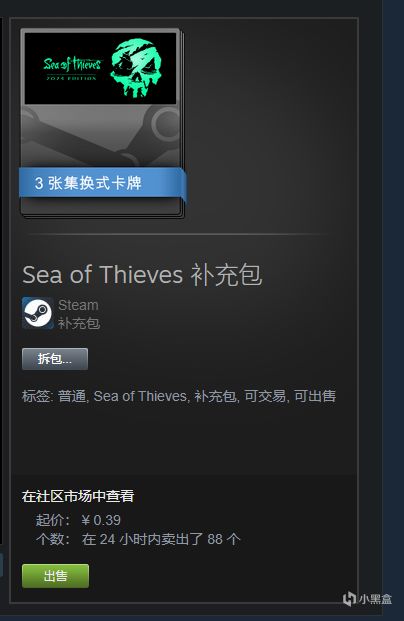Image resolution: width=404 pixels, height=621 pixels.
Task: Click the Sea of Thieves 2024 Edition logo
Action: [72, 69]
